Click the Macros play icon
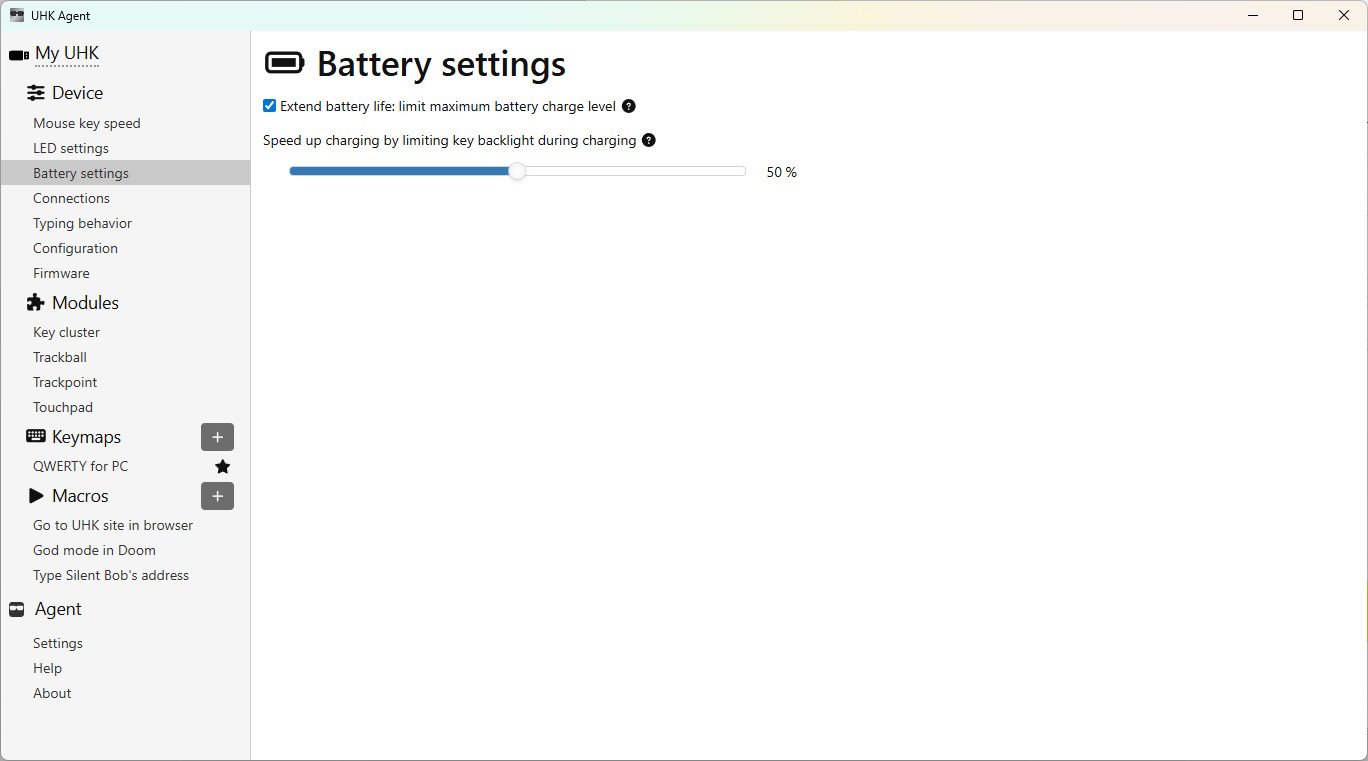Screen dimensions: 1368x761 (36, 495)
